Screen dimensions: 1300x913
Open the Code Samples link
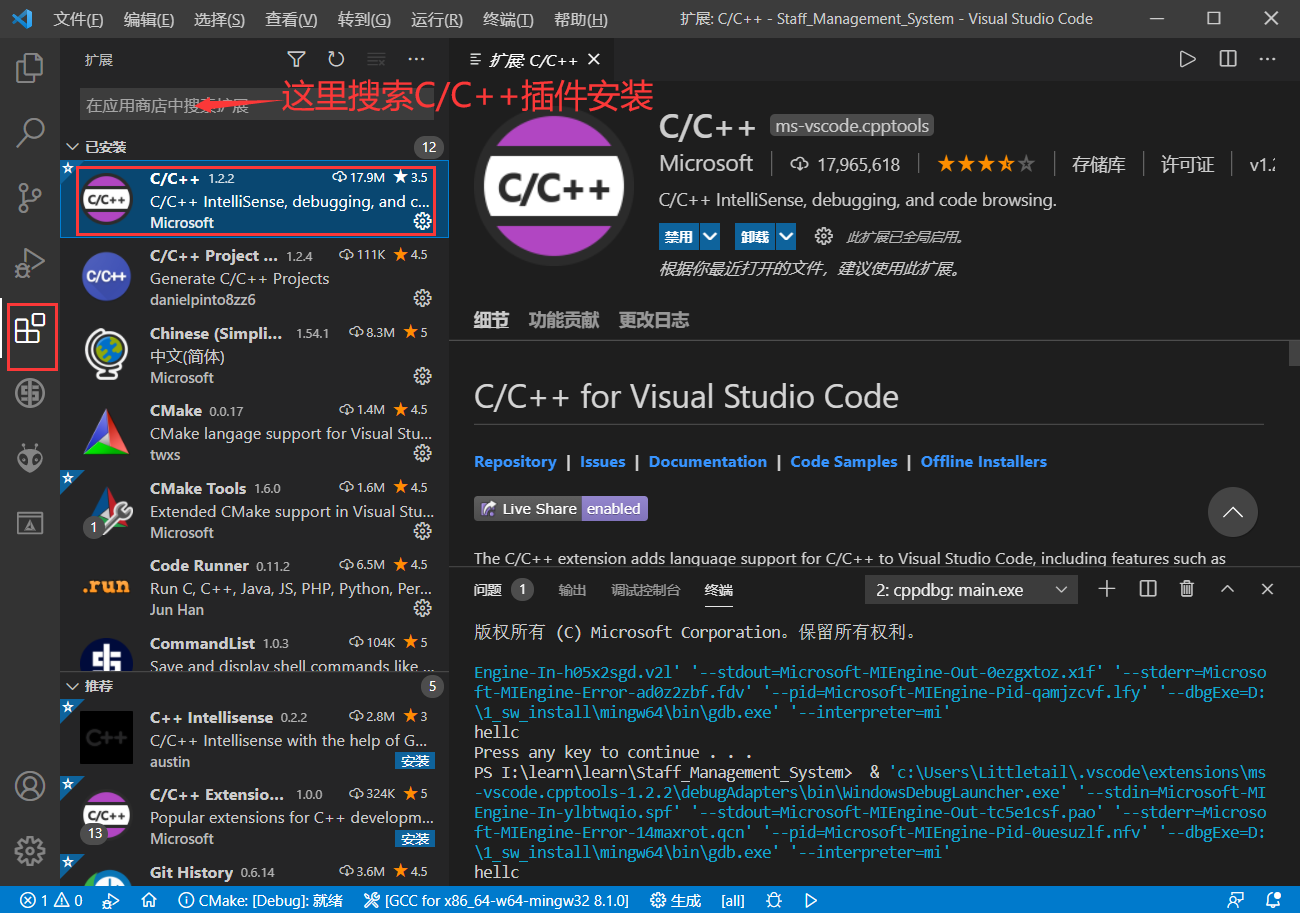tap(844, 461)
